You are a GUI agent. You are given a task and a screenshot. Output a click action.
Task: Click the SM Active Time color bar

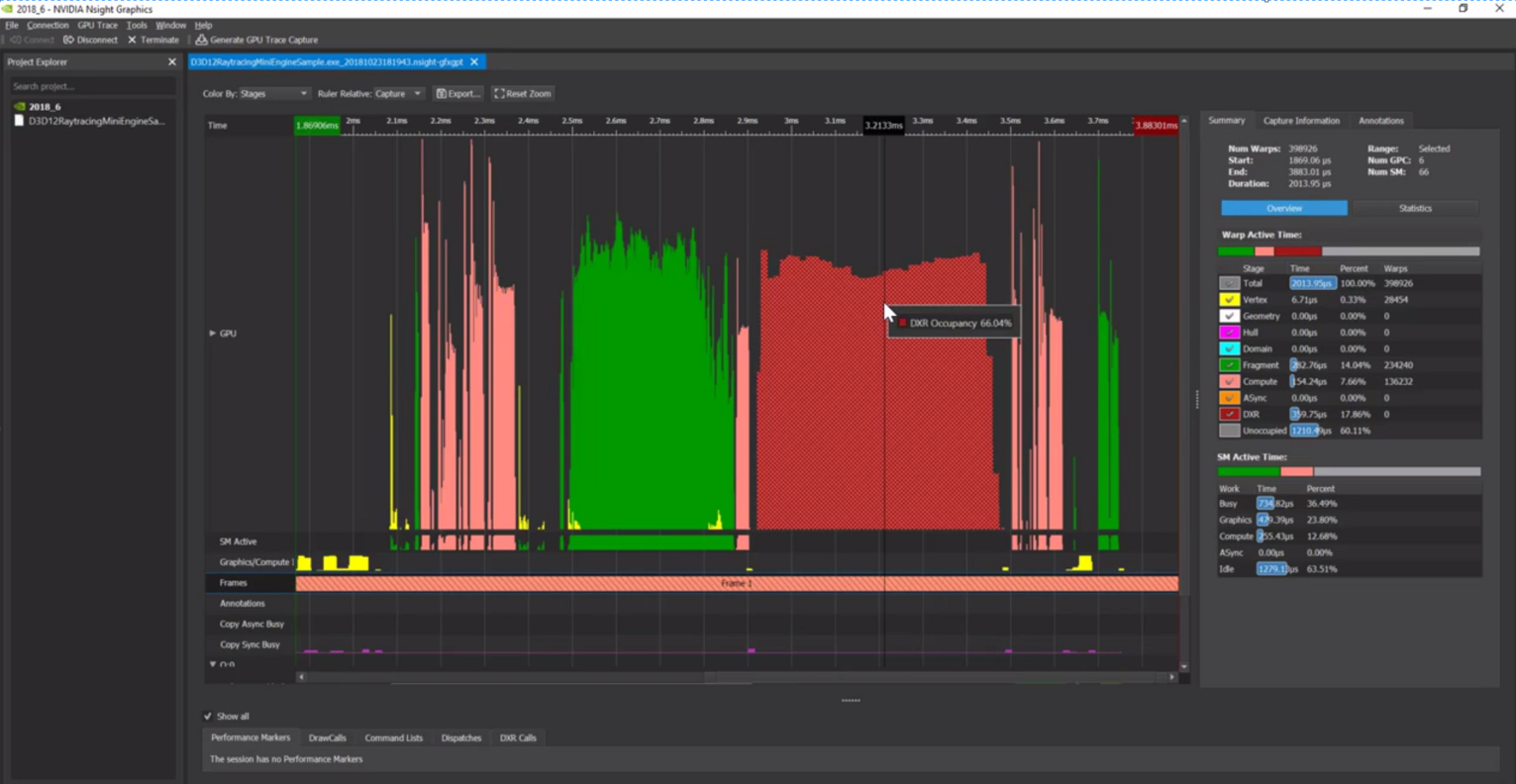pyautogui.click(x=1349, y=472)
